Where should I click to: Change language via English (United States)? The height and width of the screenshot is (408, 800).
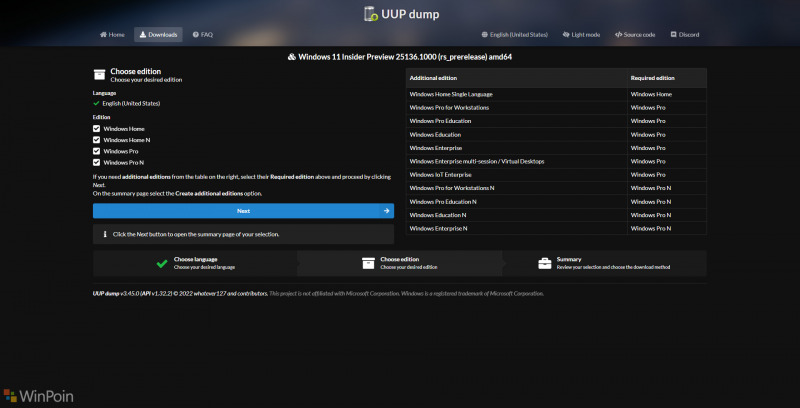[x=514, y=35]
